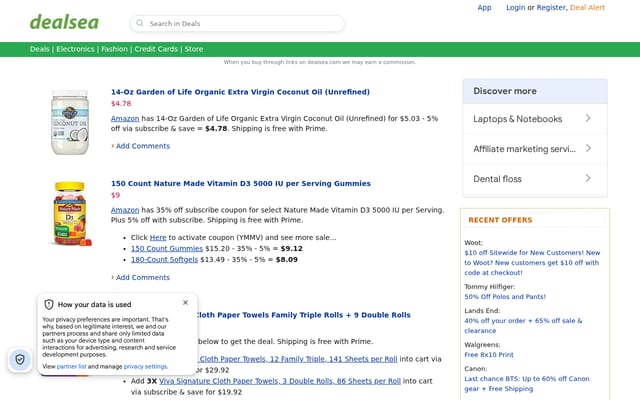The height and width of the screenshot is (400, 640).
Task: Open the Vitamin D3 gummies bottle thumbnail
Action: coord(70,213)
